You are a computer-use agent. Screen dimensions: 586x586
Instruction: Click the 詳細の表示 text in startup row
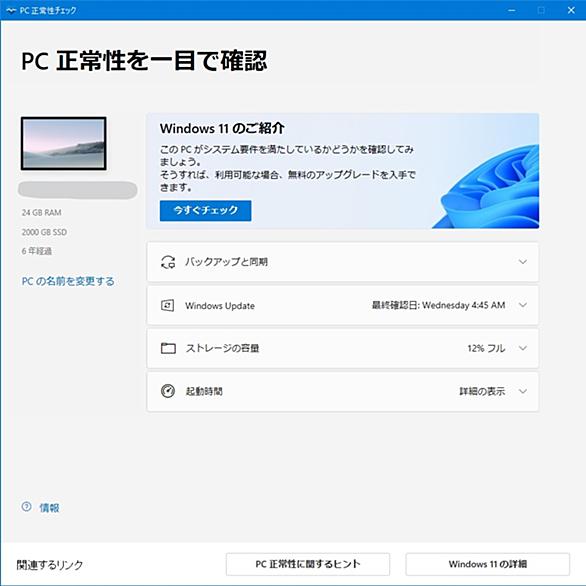click(482, 391)
